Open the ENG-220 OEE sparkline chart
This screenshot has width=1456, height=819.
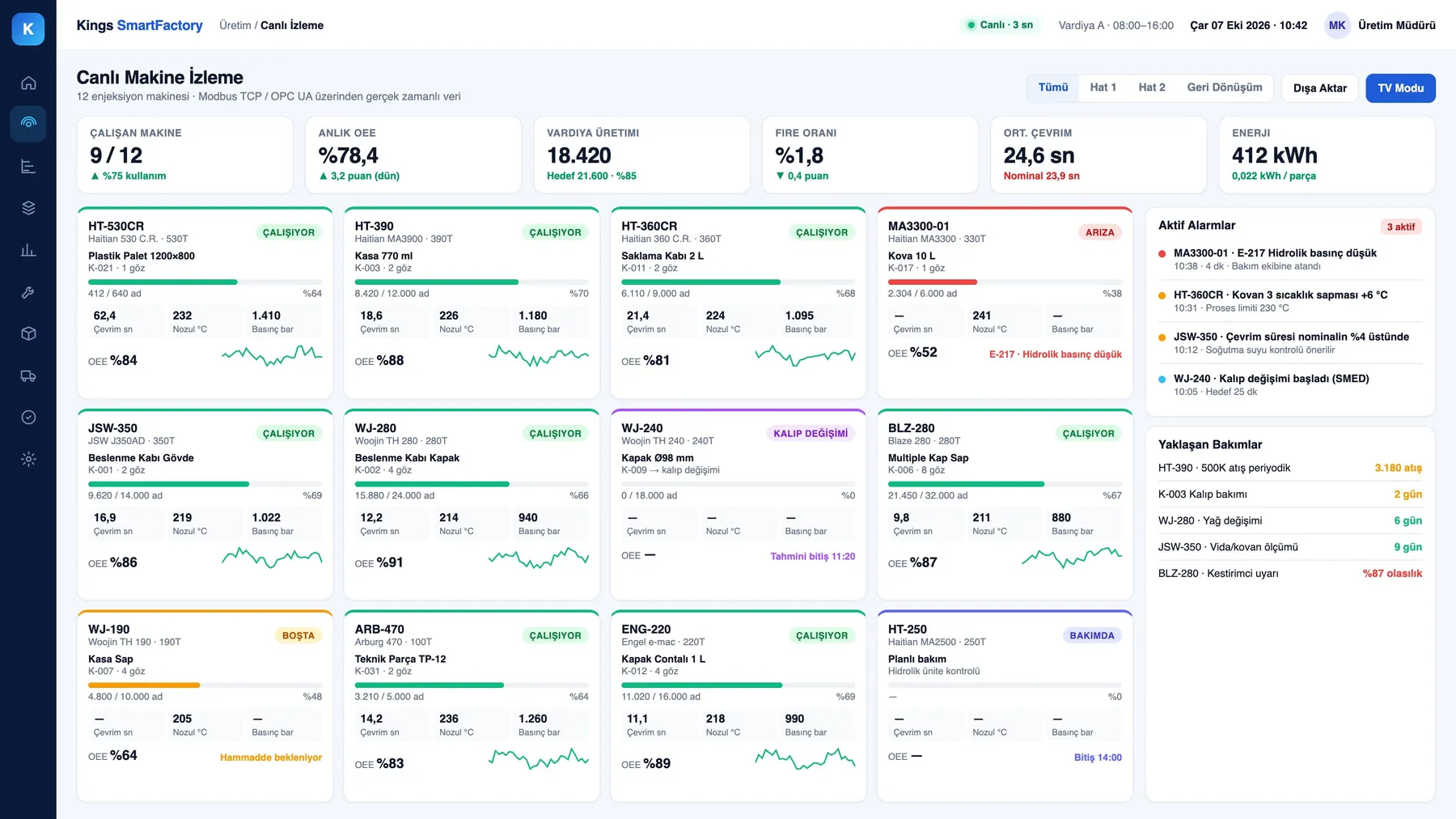(805, 758)
